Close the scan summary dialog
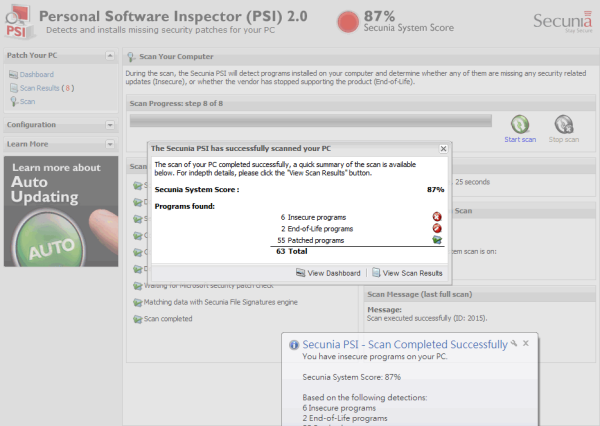 pyautogui.click(x=443, y=149)
